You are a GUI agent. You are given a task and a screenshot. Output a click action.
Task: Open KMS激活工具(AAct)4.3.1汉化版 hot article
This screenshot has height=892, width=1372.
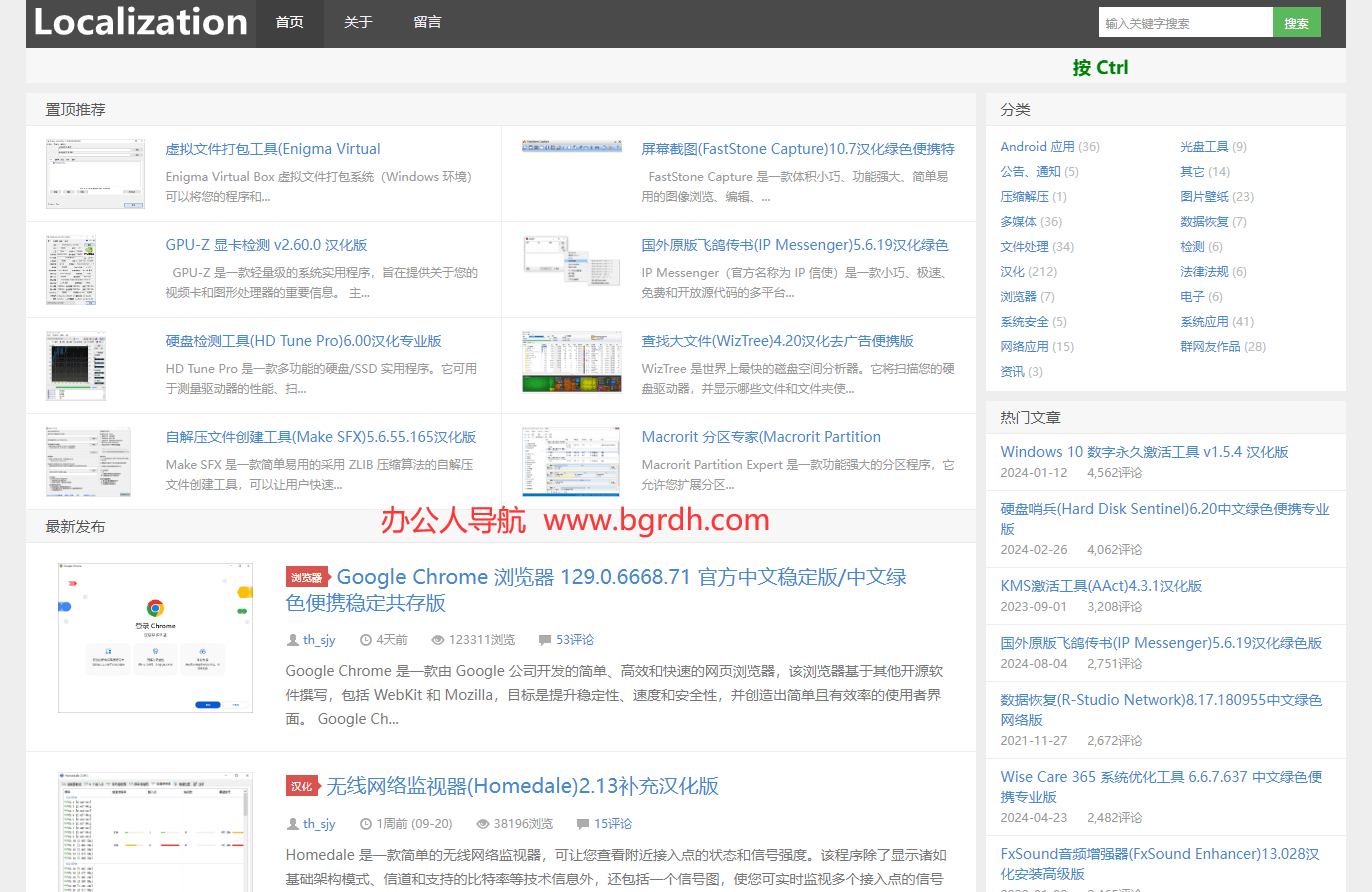click(x=1101, y=586)
